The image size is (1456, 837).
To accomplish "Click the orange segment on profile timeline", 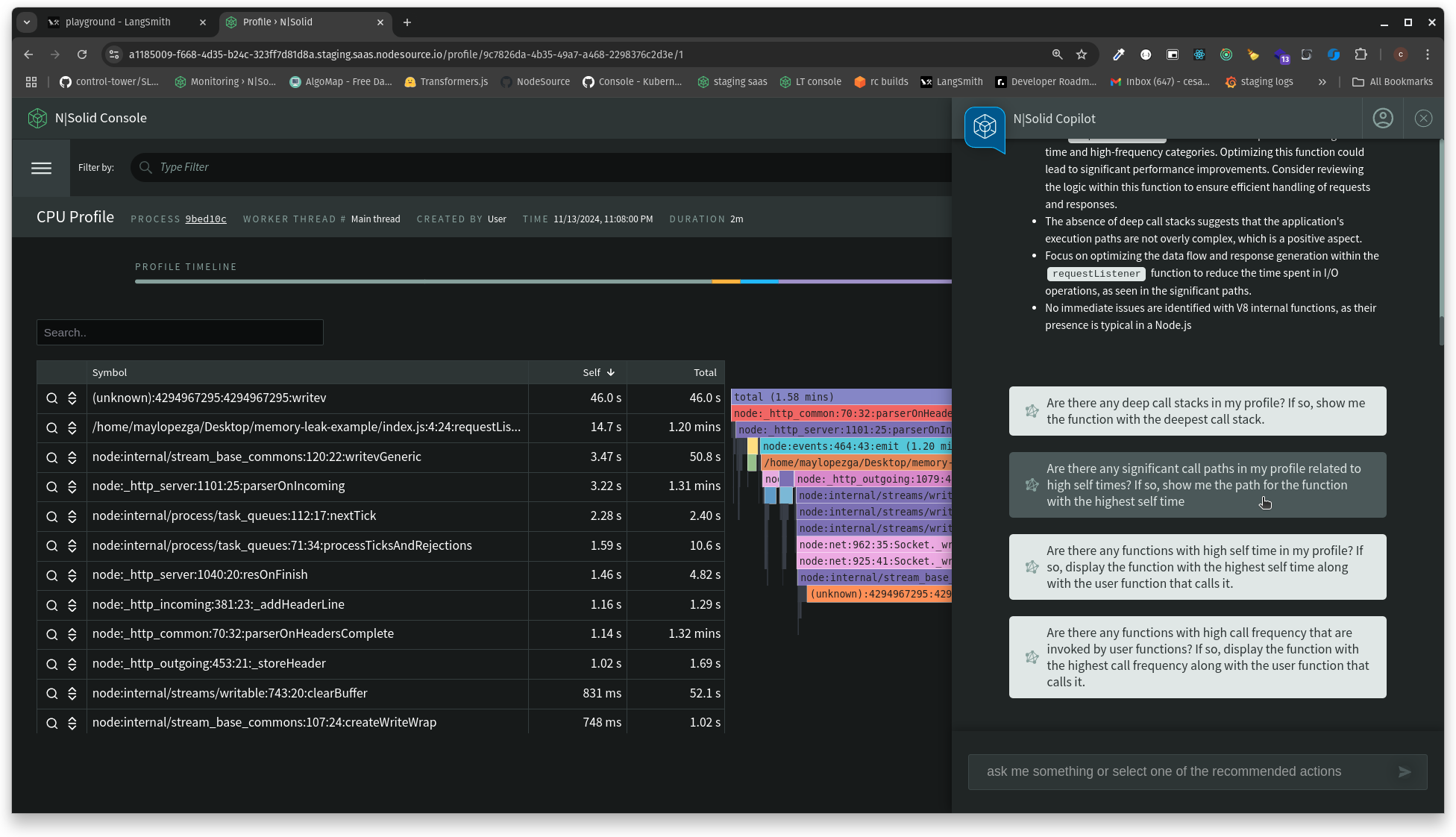I will point(726,281).
